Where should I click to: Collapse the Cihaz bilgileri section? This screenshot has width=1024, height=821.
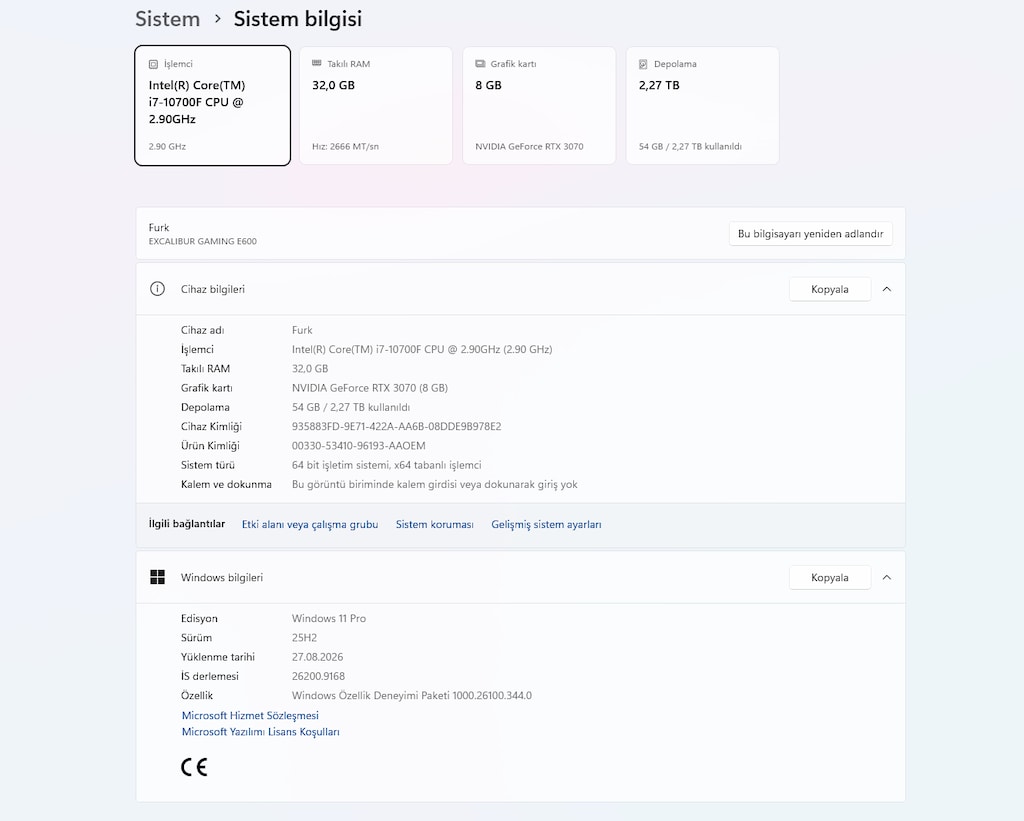click(887, 289)
